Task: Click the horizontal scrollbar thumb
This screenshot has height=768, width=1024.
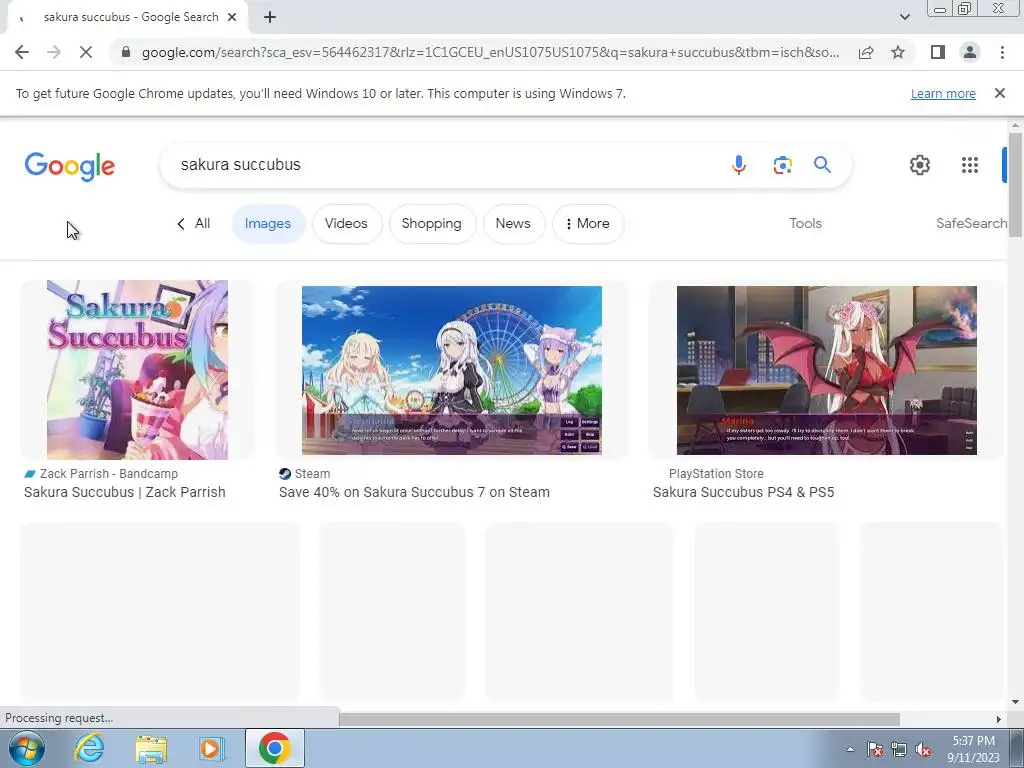Action: pyautogui.click(x=619, y=719)
